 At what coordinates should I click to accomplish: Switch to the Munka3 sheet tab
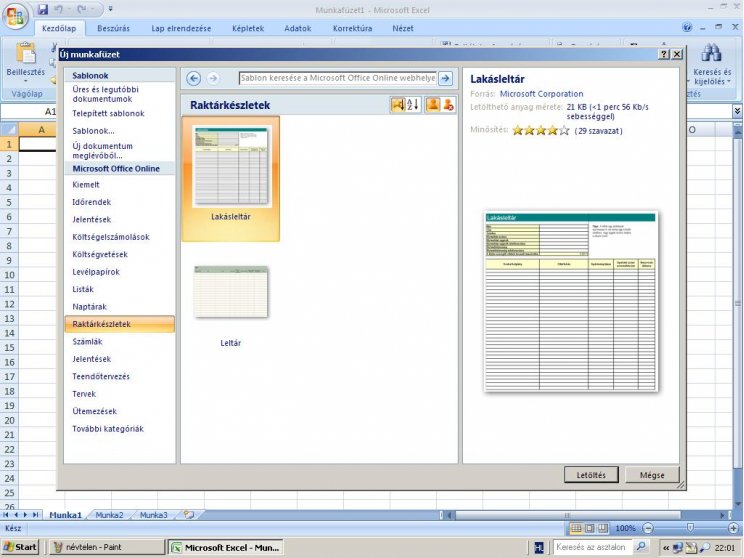[x=153, y=515]
